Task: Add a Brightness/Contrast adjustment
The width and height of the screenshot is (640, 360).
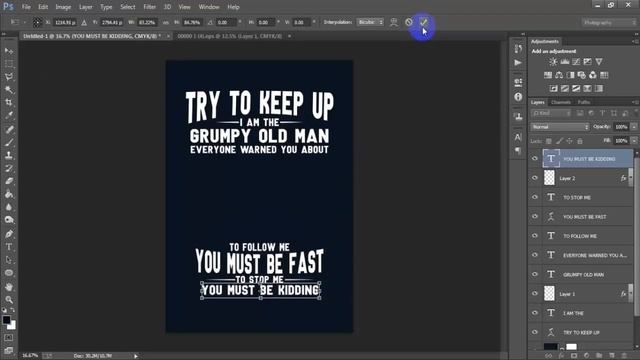Action: 553,62
